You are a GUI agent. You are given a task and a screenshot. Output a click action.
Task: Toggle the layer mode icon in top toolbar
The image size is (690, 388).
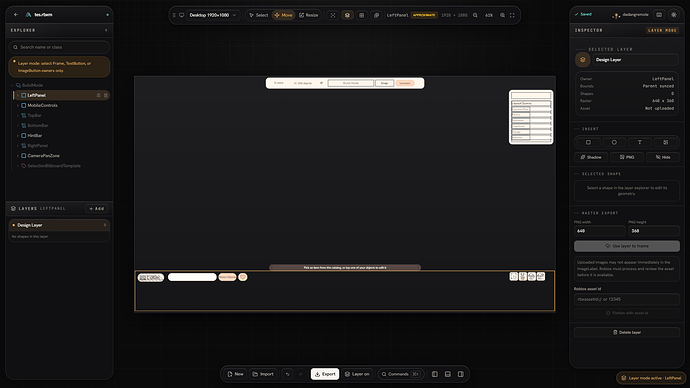point(347,15)
